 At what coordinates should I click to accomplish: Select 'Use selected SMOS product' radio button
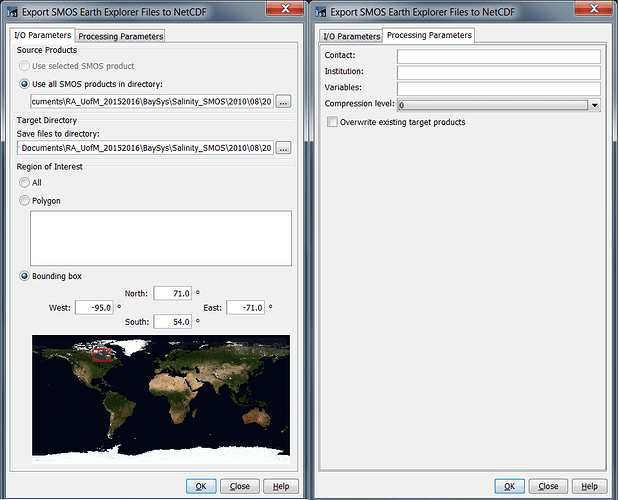24,66
